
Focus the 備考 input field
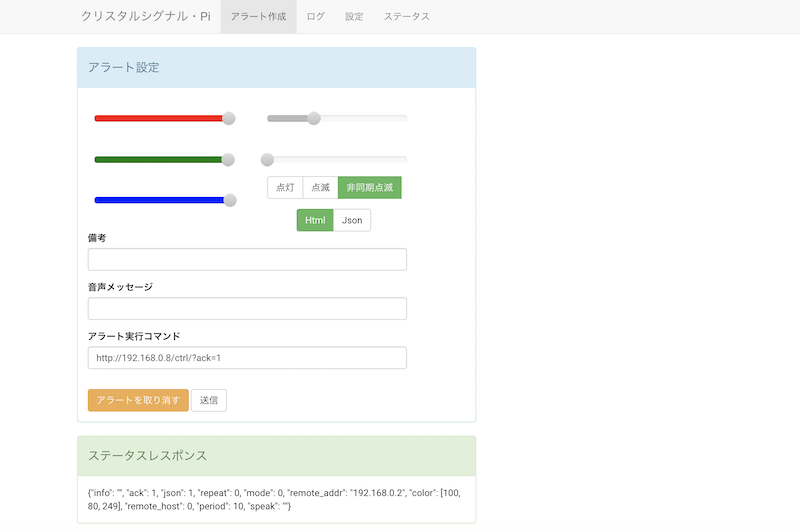click(x=247, y=259)
